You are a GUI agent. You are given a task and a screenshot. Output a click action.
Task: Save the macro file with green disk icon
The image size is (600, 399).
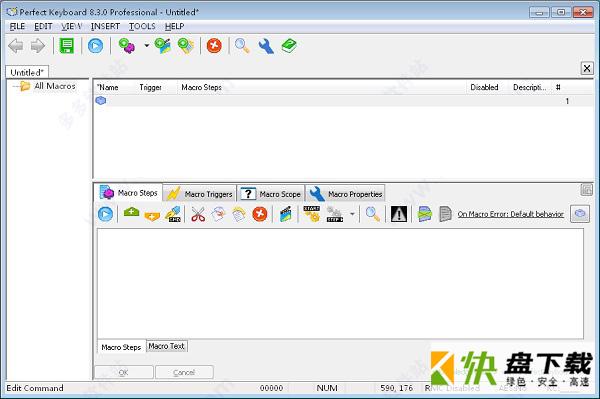coord(67,46)
